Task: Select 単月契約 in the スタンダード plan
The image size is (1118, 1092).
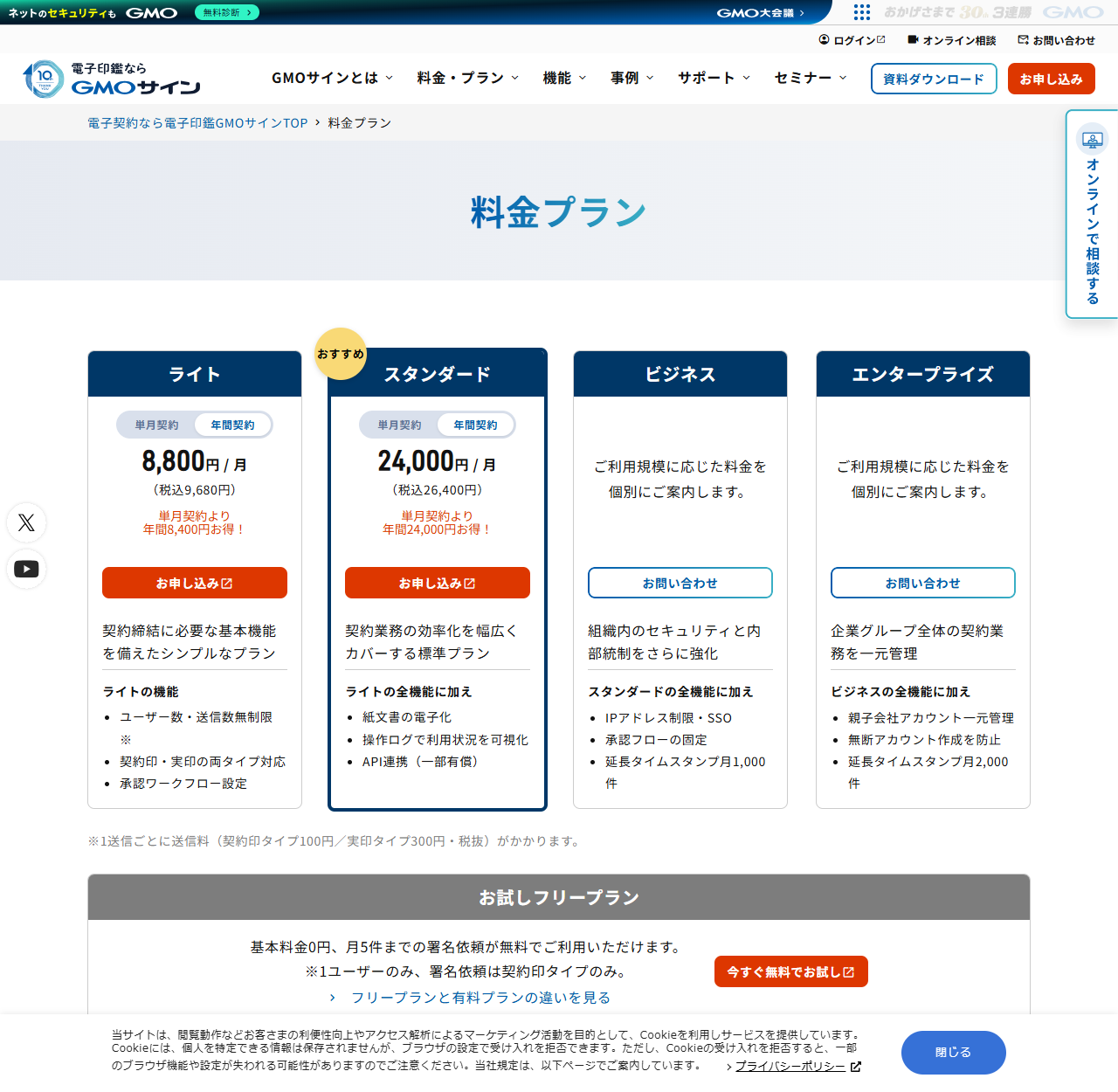Action: click(399, 425)
